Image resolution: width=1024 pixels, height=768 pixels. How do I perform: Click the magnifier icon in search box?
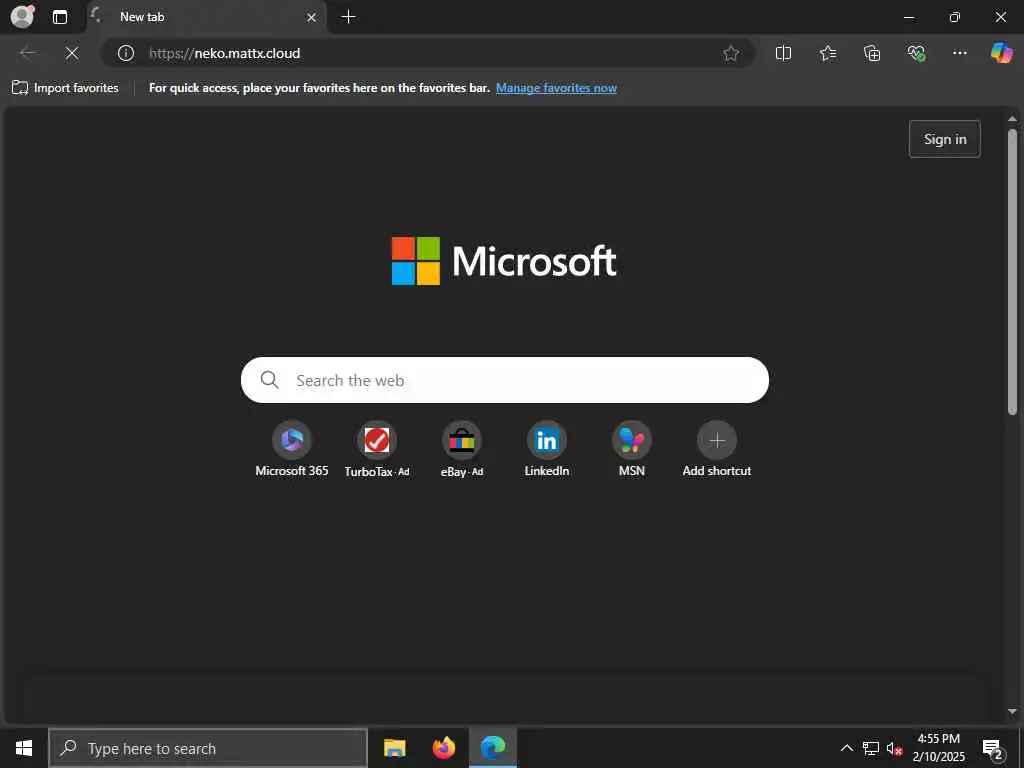click(269, 380)
